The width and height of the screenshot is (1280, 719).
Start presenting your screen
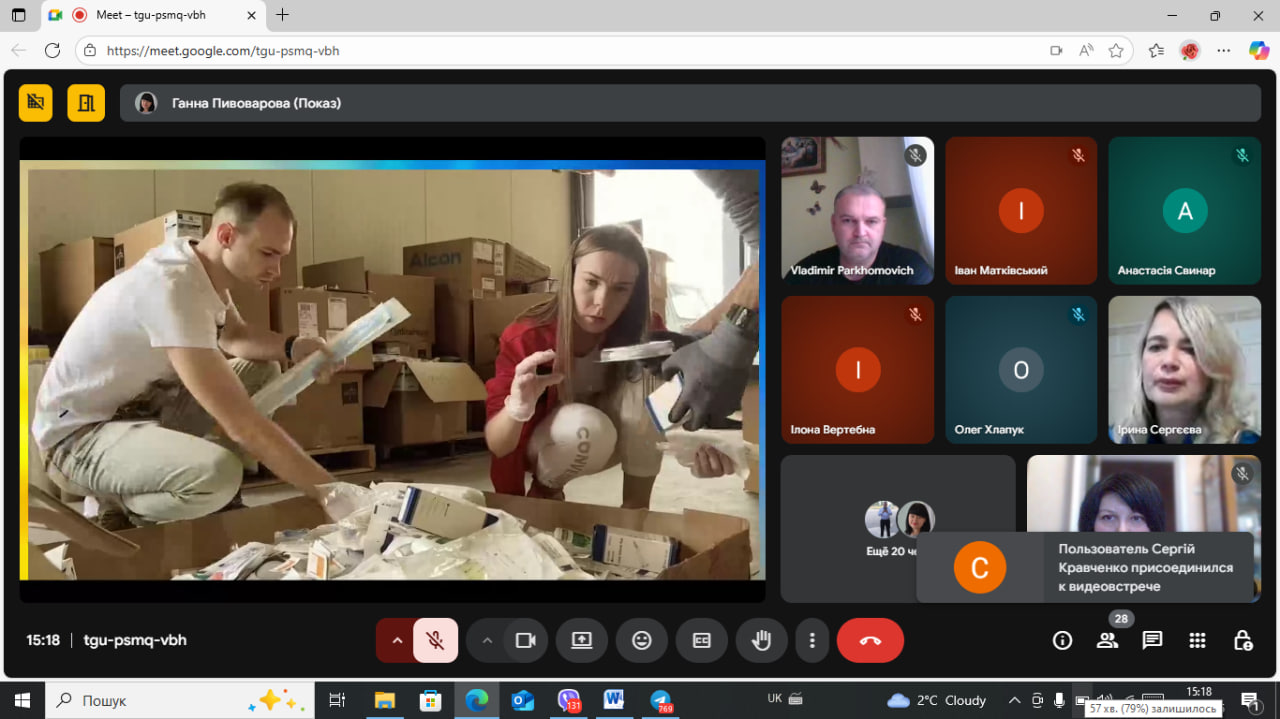tap(581, 641)
